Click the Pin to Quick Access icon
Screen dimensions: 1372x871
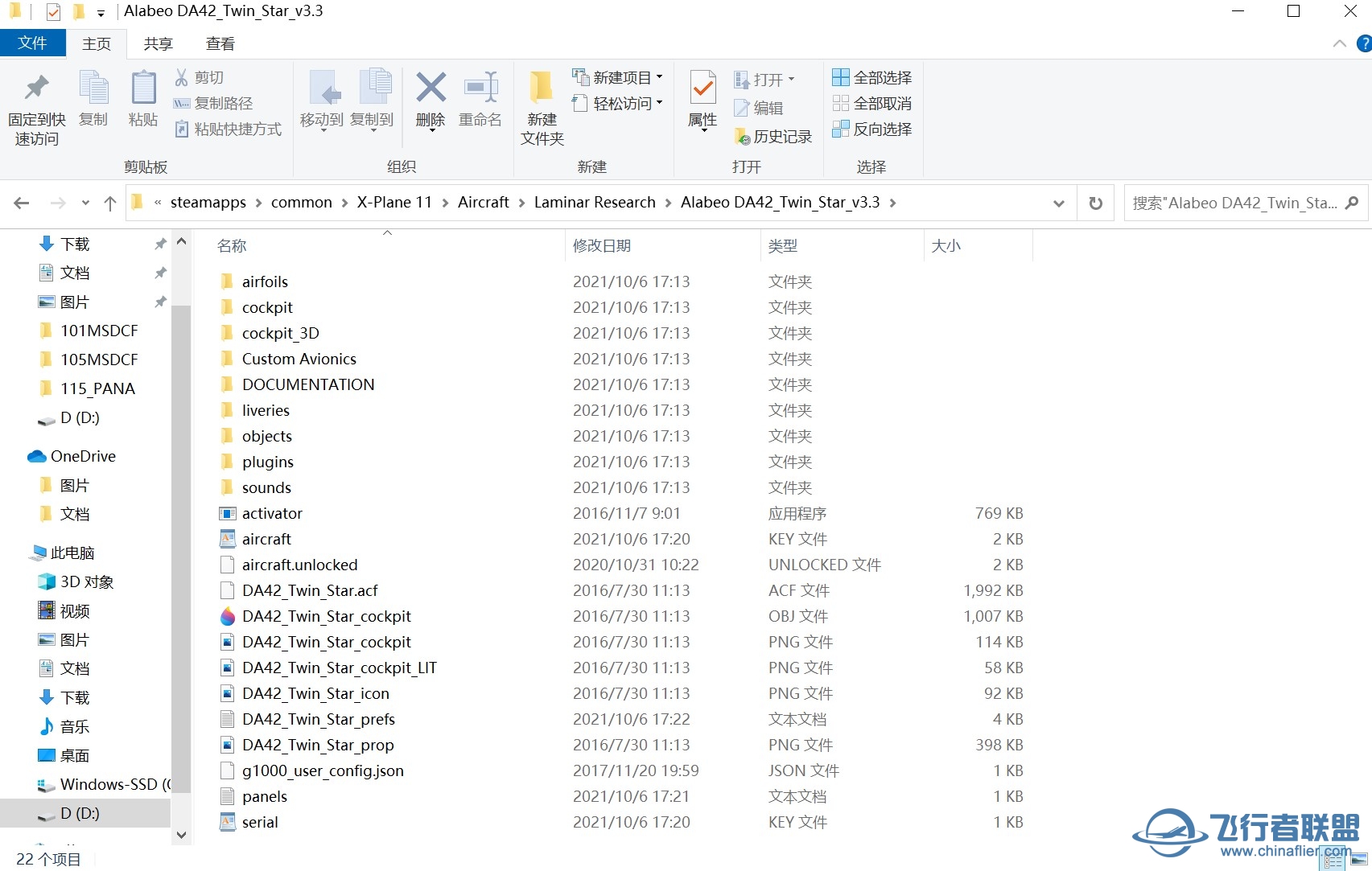pos(36,87)
